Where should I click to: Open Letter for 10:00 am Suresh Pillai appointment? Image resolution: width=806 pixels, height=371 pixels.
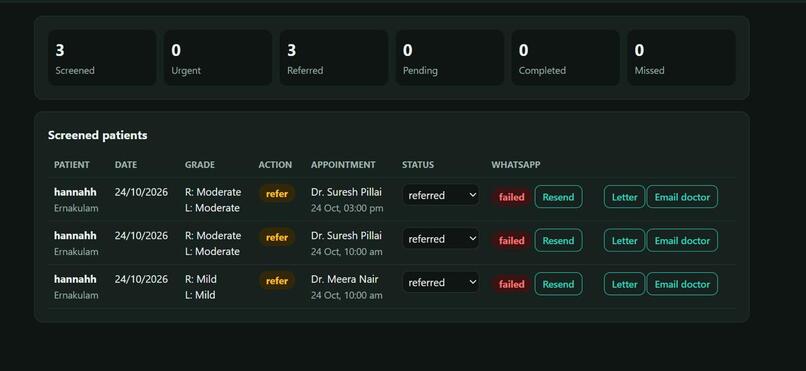[624, 240]
